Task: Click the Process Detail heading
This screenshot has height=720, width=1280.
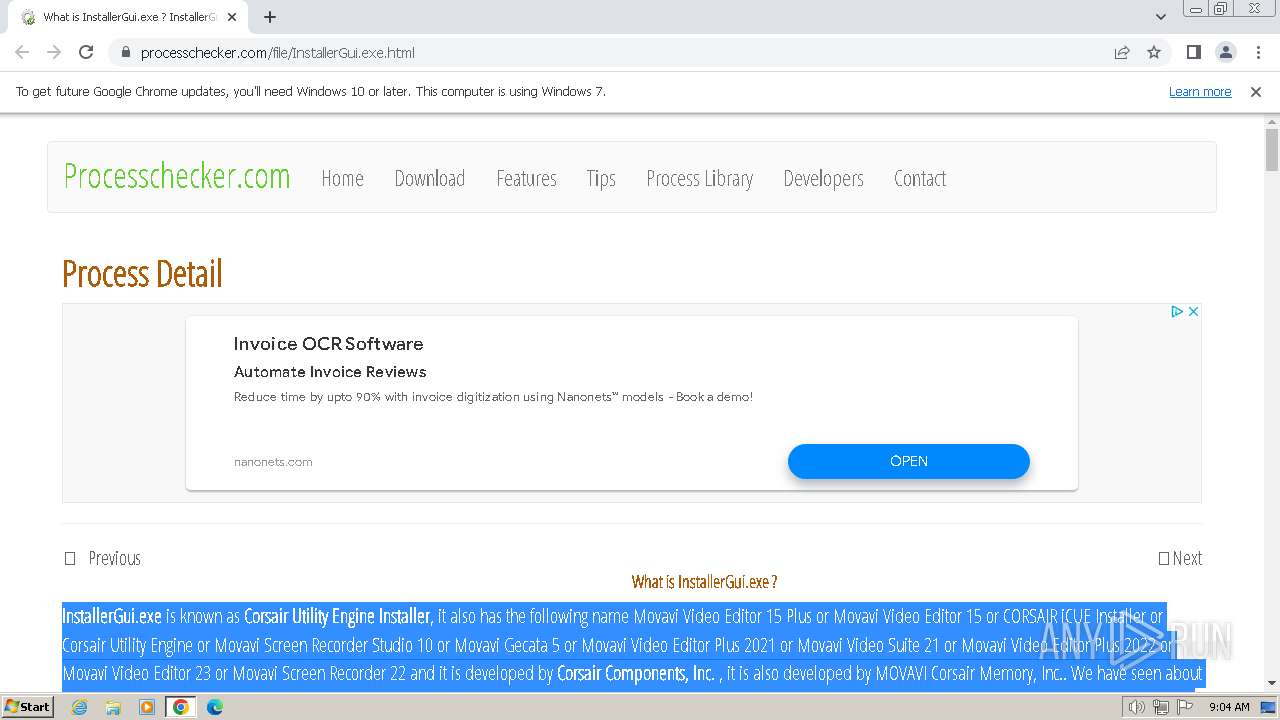Action: tap(142, 273)
